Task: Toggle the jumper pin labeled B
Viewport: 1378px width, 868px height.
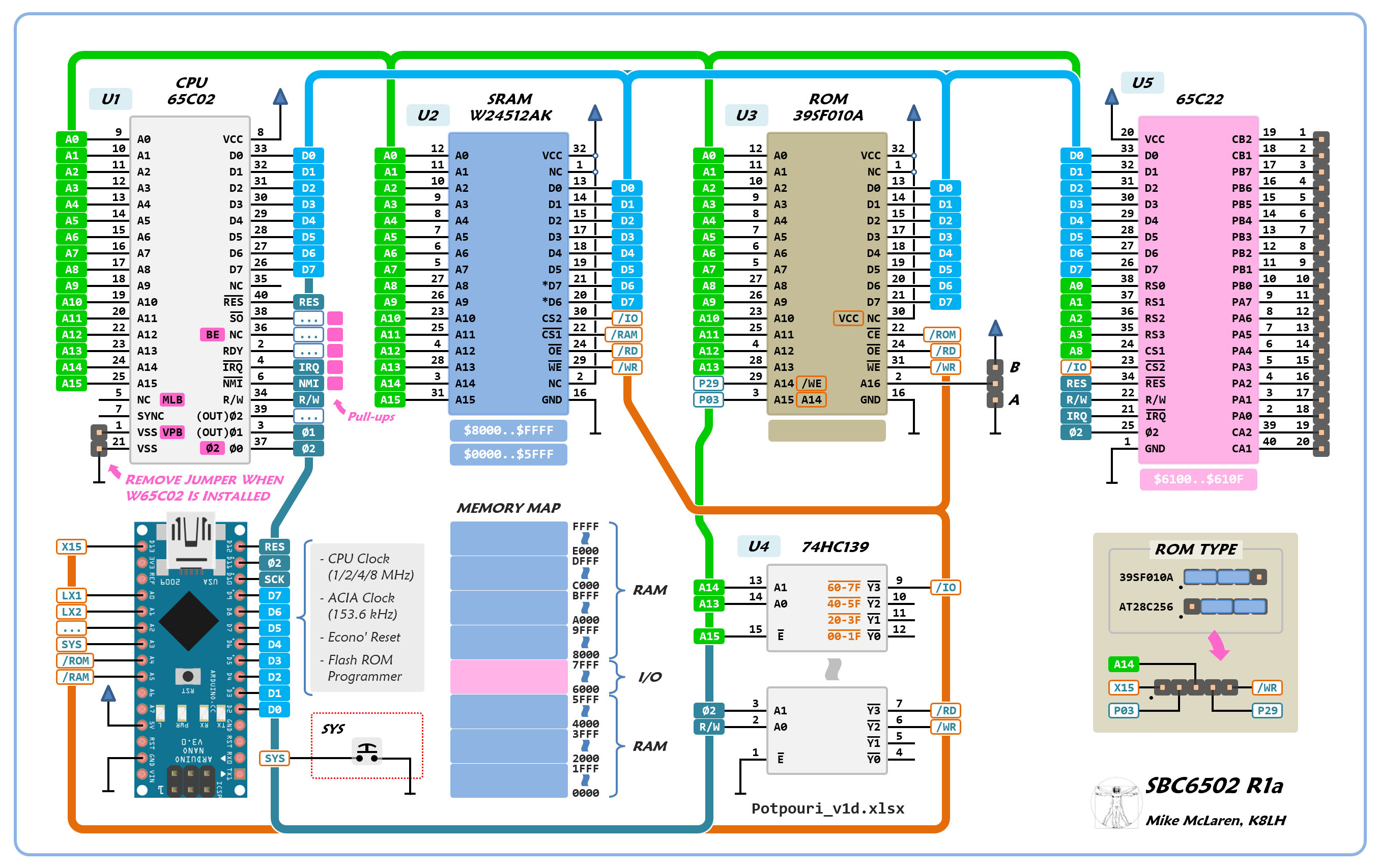Action: pos(995,367)
